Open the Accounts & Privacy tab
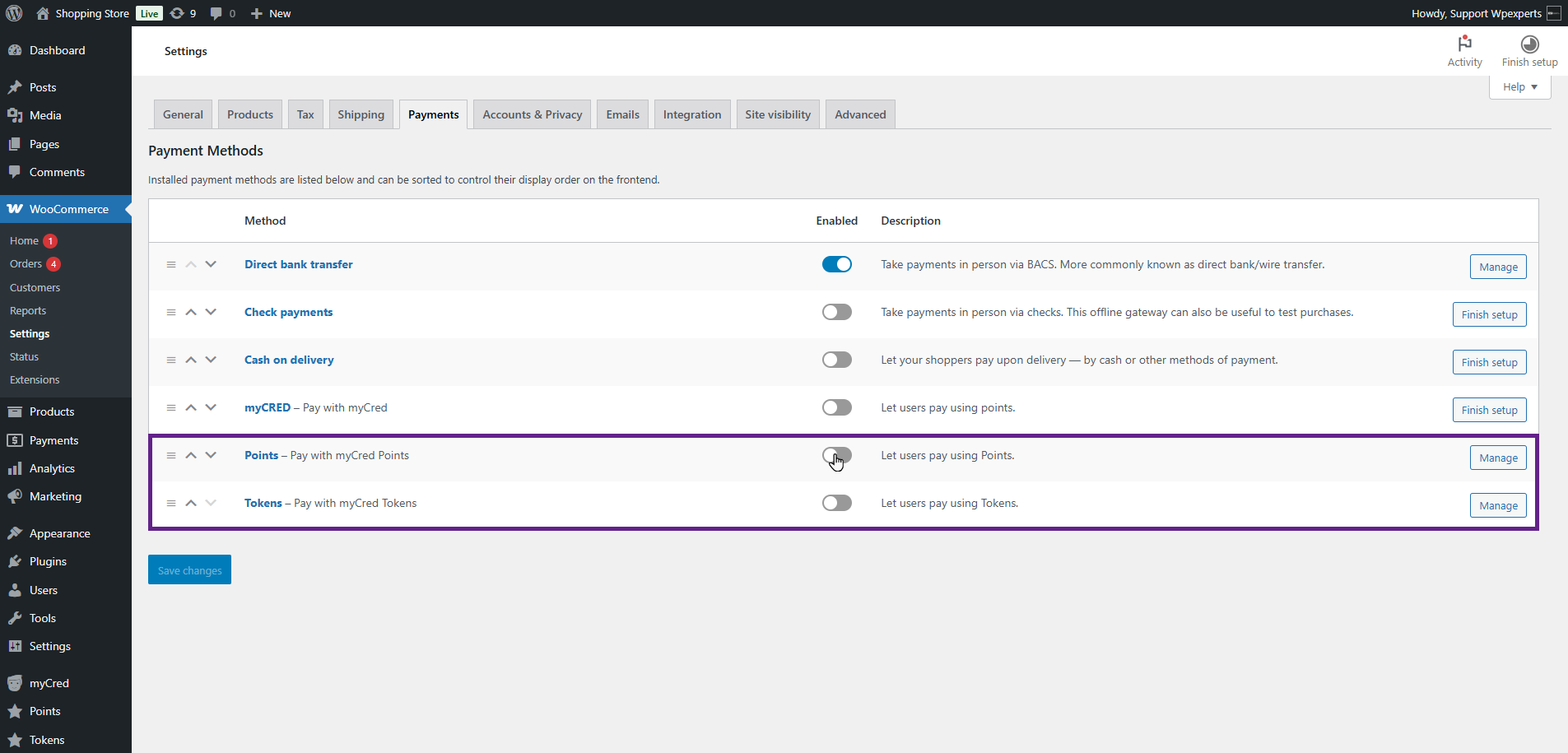 [532, 115]
